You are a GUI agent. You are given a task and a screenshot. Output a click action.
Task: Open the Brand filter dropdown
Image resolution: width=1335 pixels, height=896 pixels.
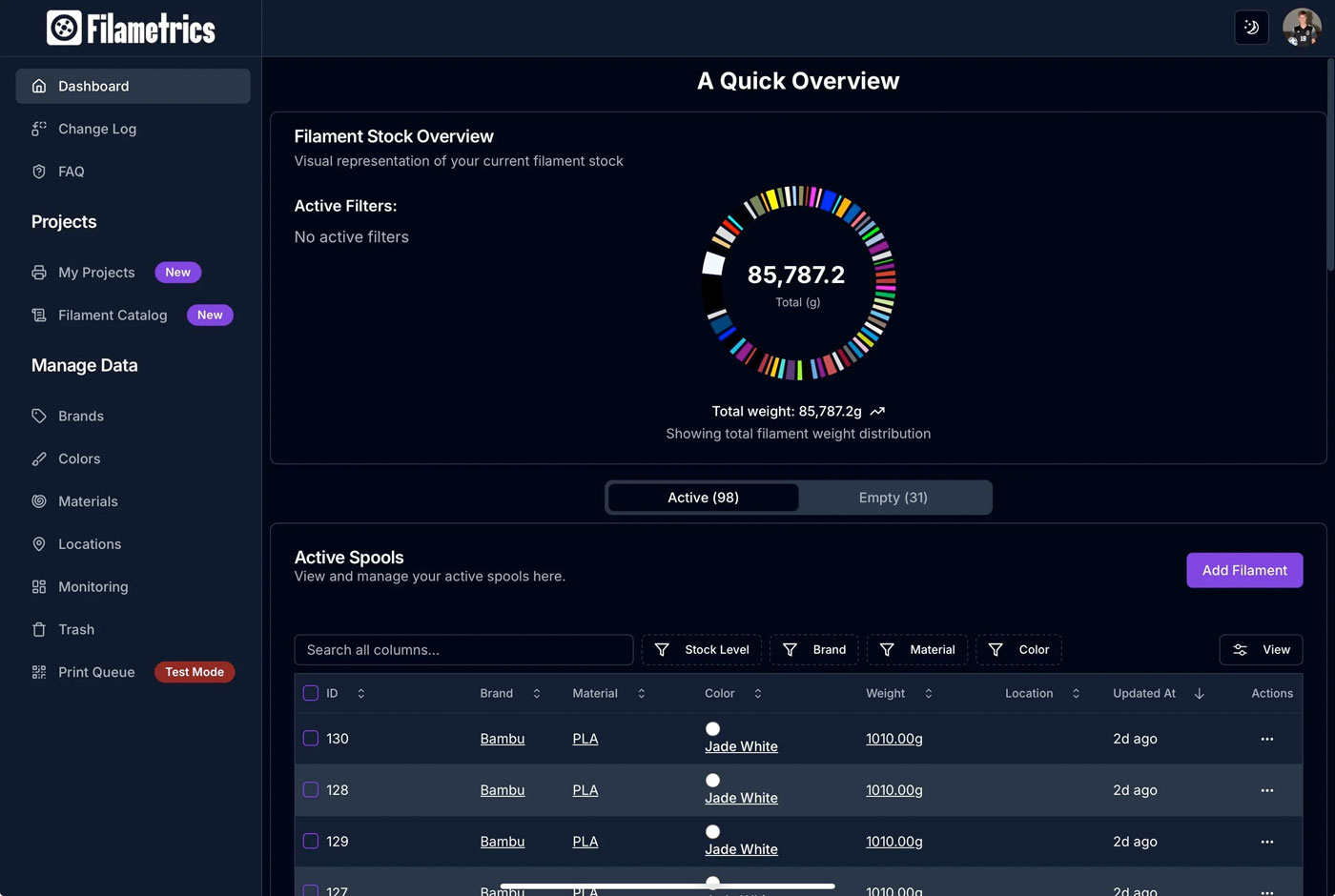click(x=814, y=649)
